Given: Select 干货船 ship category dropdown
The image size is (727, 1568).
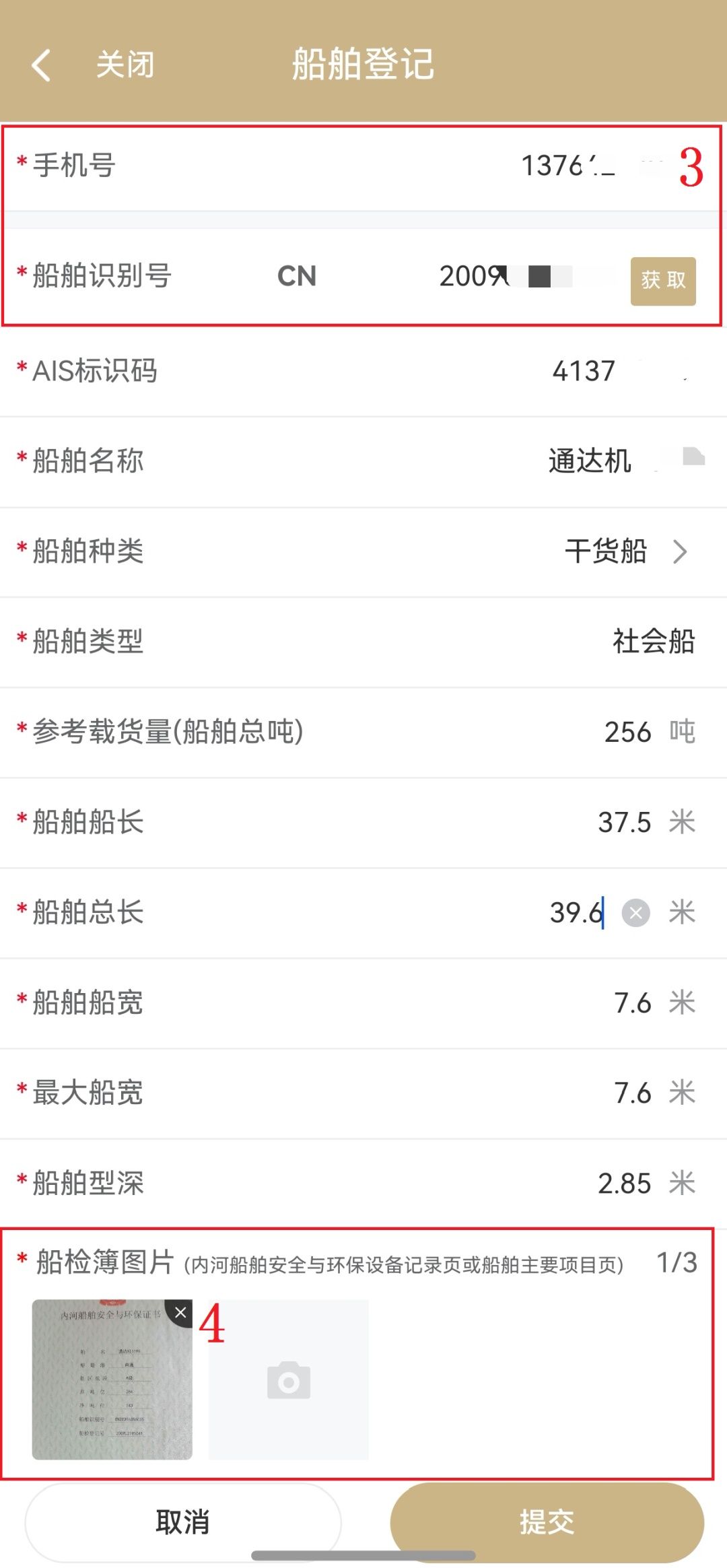Looking at the screenshot, I should [x=606, y=551].
